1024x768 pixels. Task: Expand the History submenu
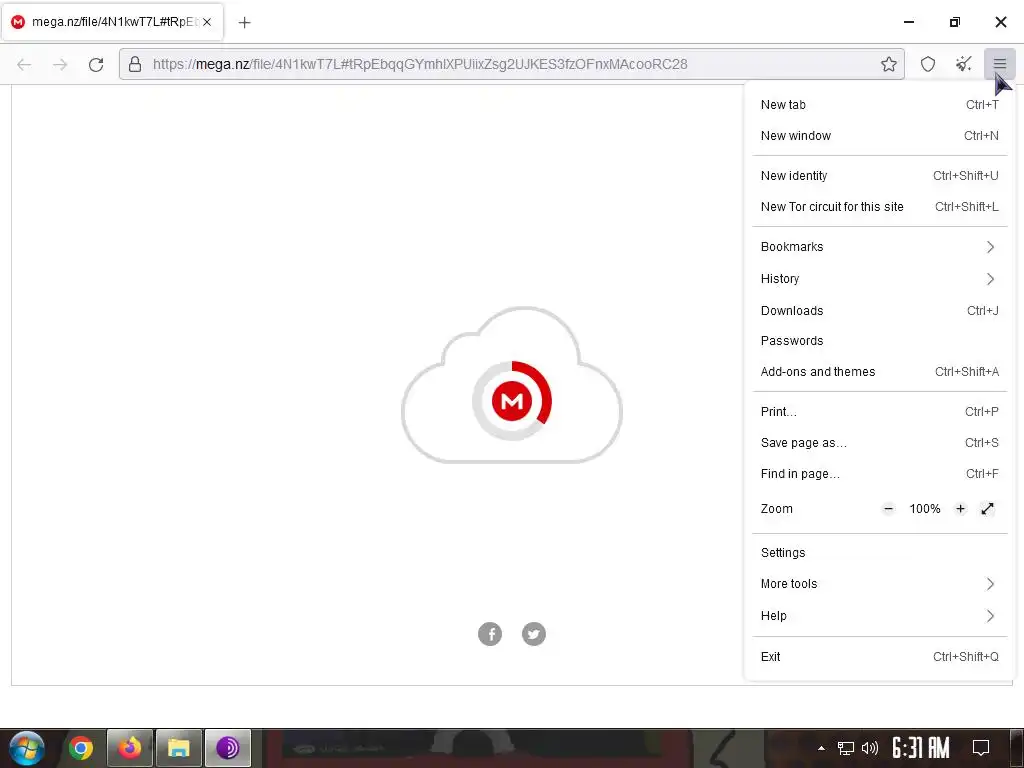pos(880,279)
